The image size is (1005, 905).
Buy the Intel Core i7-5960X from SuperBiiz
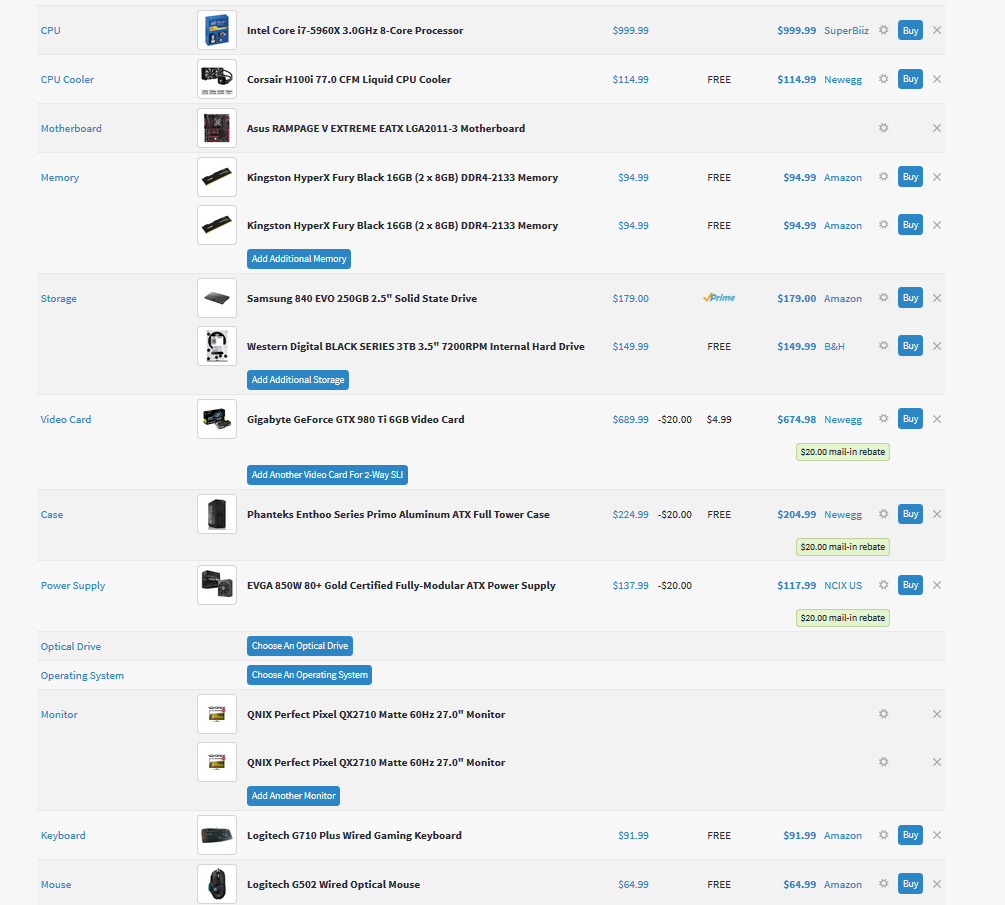click(910, 30)
